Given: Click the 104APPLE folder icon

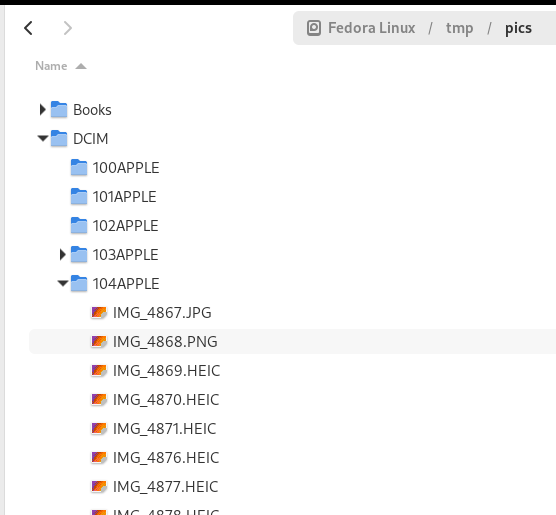Looking at the screenshot, I should tap(79, 284).
